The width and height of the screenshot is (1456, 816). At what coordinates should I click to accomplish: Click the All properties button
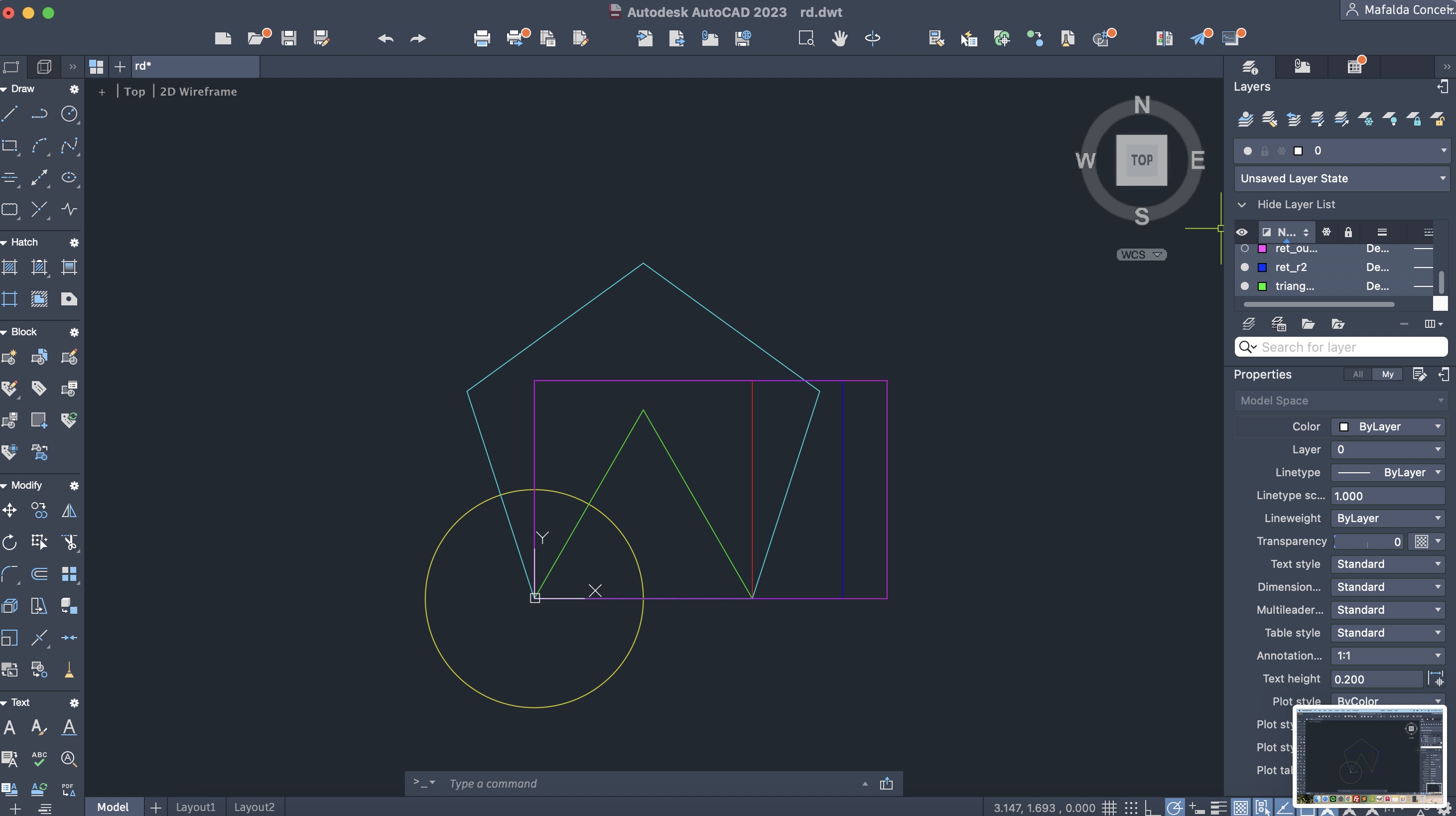1357,374
